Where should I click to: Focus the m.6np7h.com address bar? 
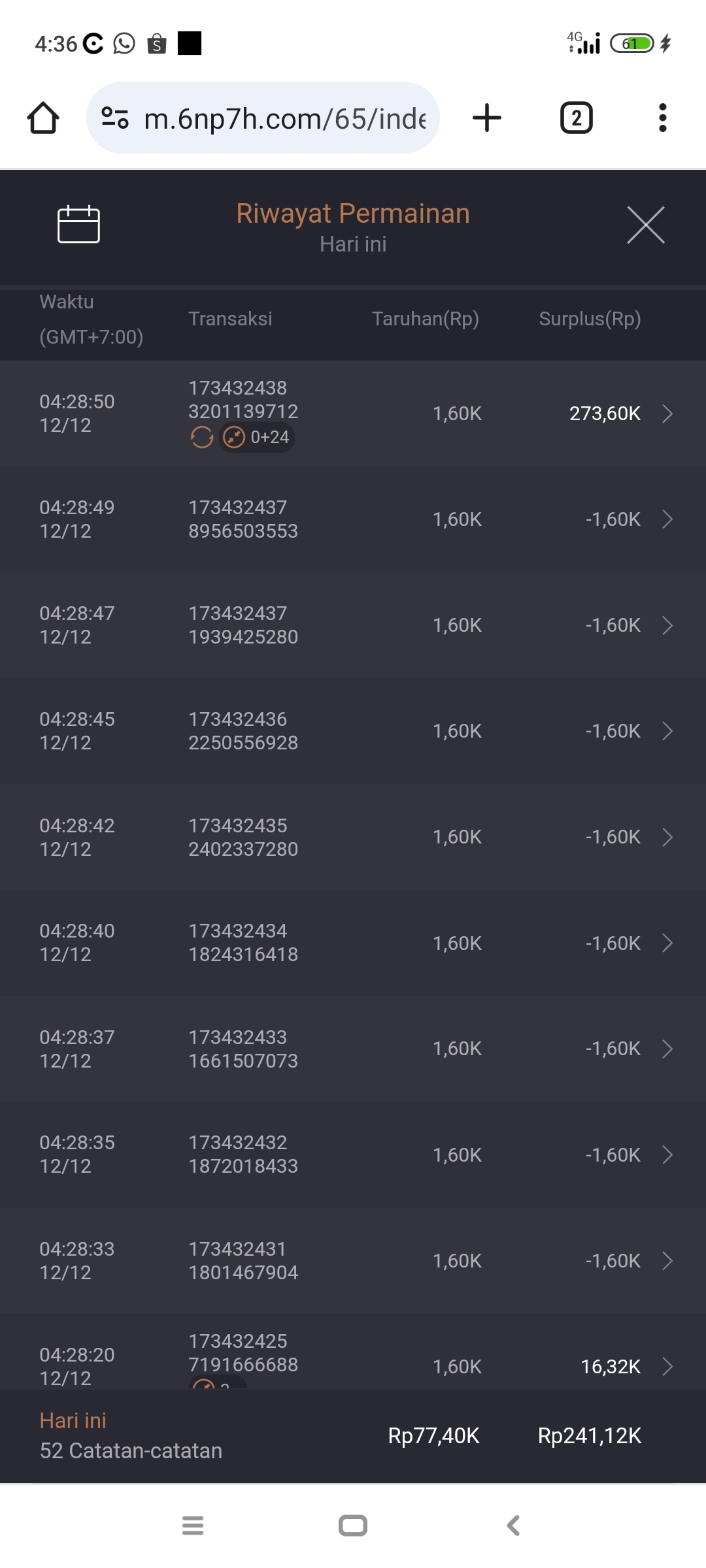(x=284, y=119)
